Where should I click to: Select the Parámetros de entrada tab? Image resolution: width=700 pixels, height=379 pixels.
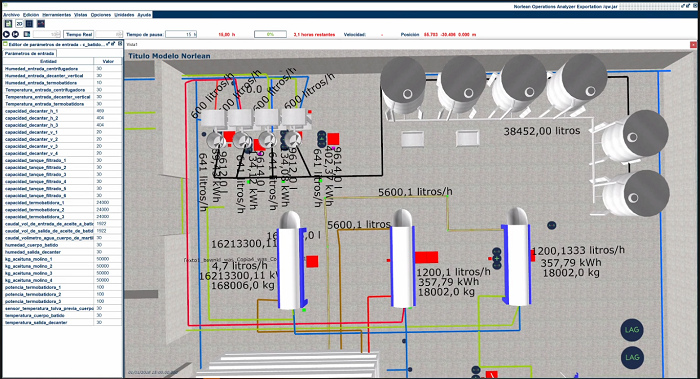29,53
